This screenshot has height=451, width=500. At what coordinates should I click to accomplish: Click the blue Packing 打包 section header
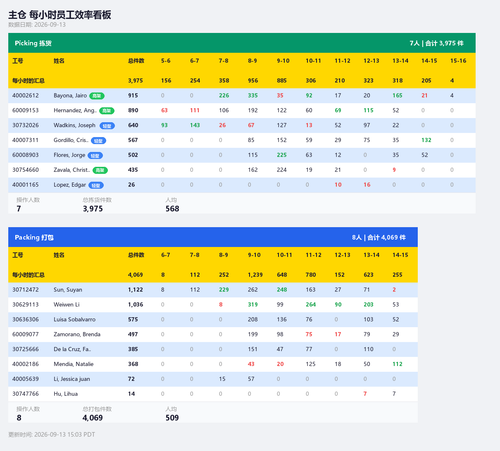click(213, 237)
